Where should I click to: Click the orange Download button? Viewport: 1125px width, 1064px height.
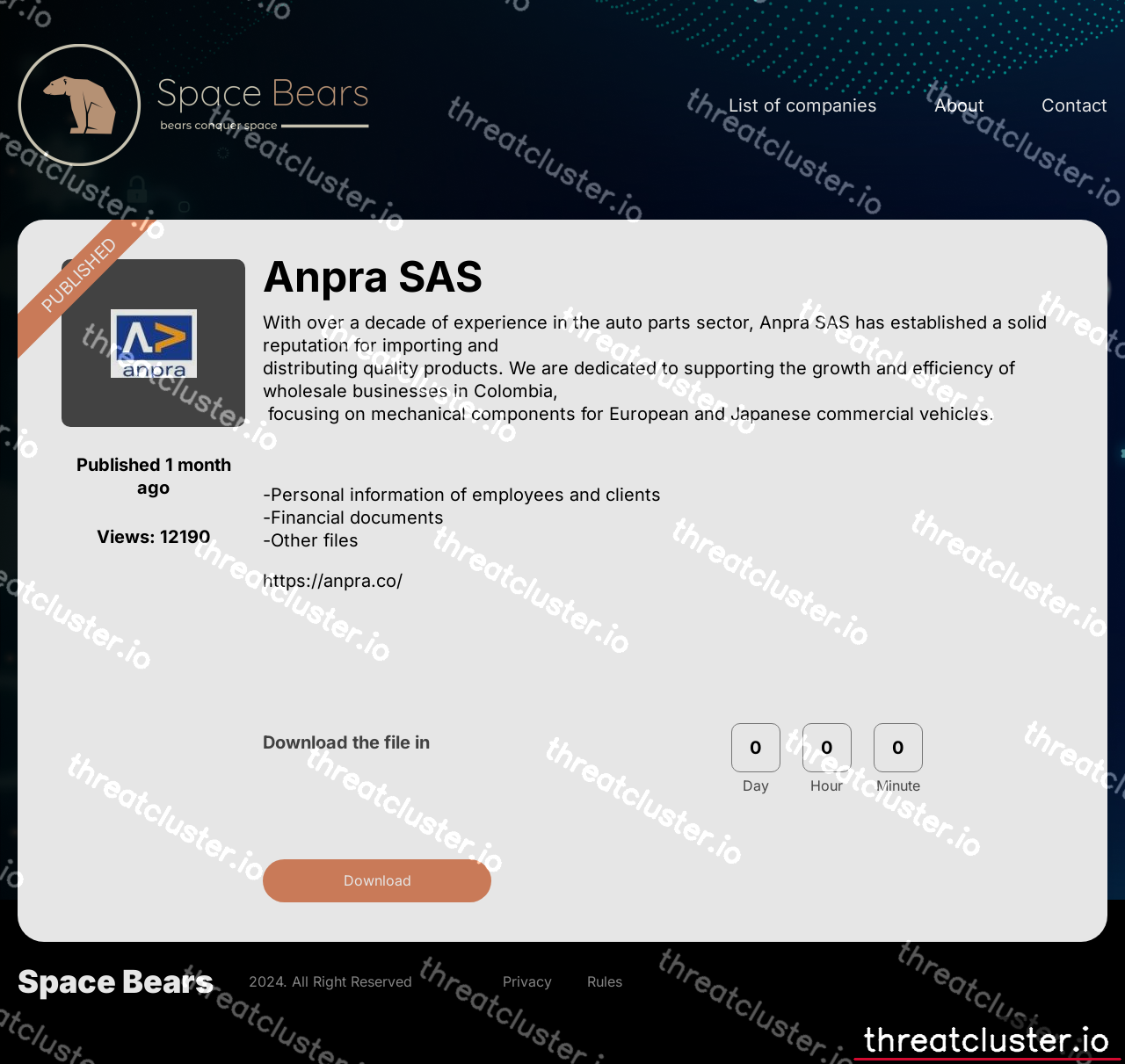pos(377,880)
